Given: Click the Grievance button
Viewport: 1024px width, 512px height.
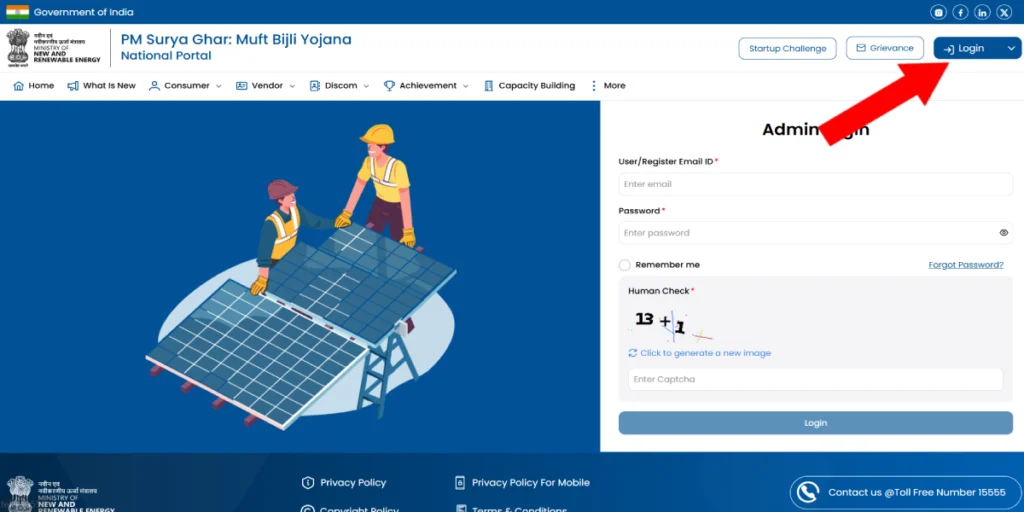Looking at the screenshot, I should point(885,48).
